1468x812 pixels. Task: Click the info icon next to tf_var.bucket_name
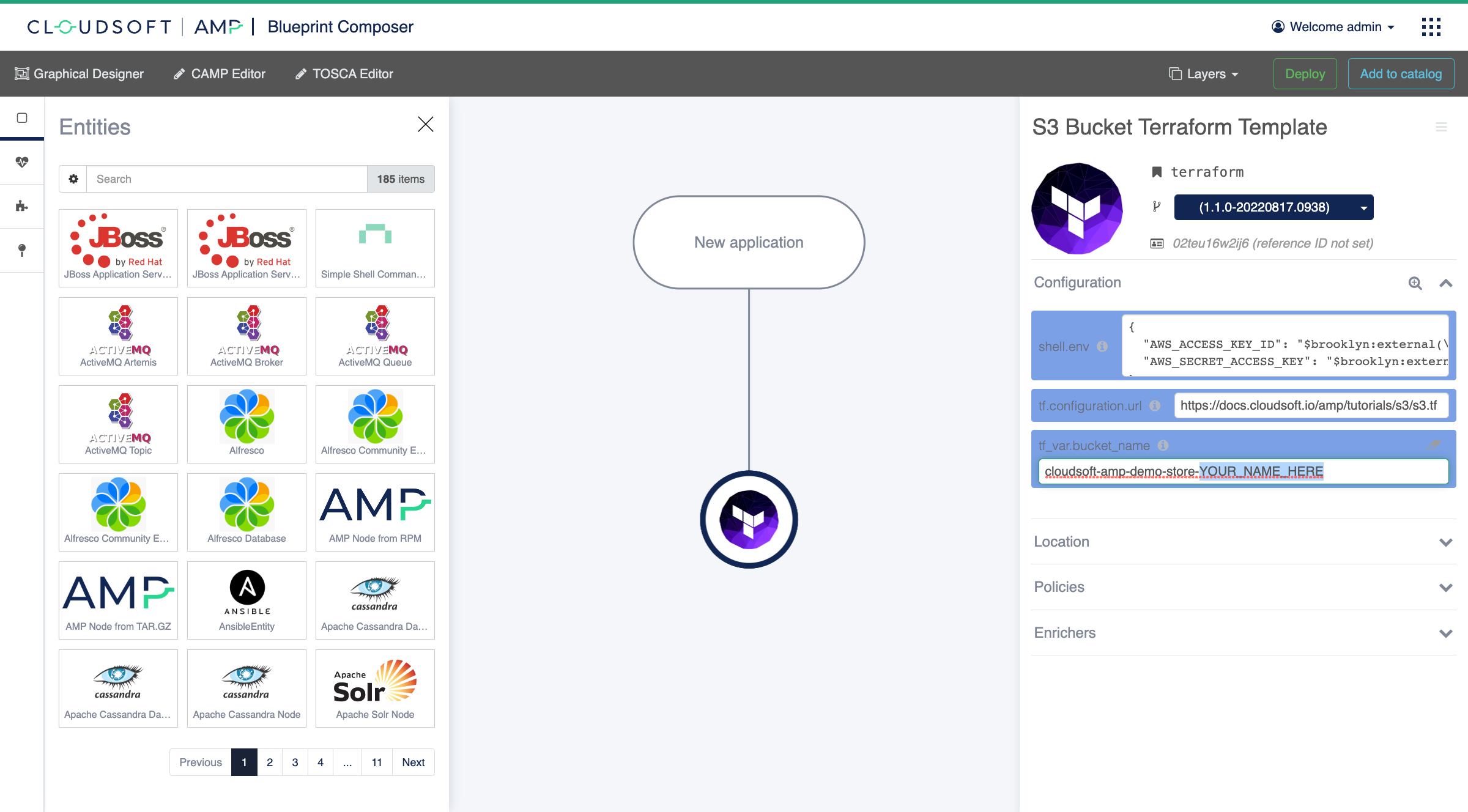(x=1163, y=446)
